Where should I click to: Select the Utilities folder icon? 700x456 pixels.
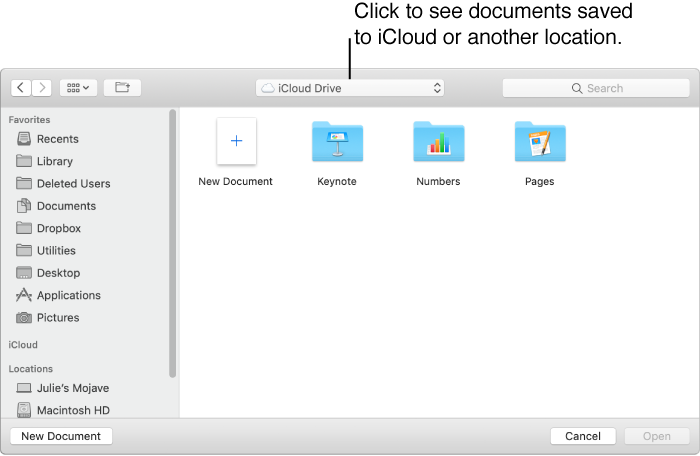pyautogui.click(x=24, y=250)
